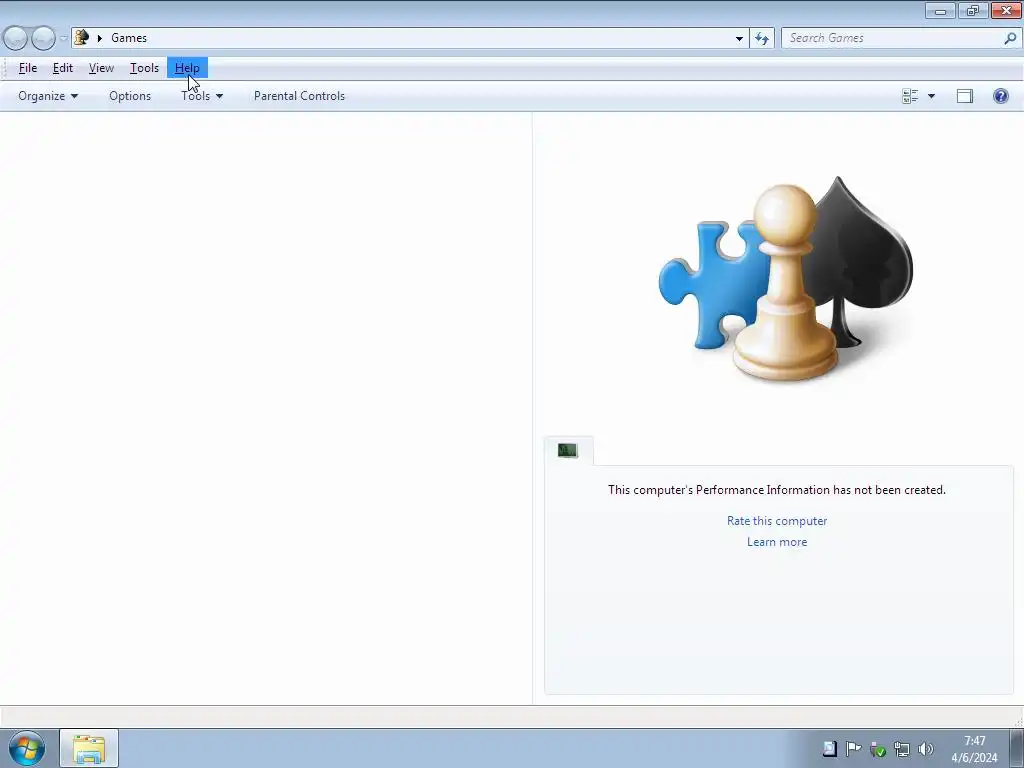Click the Games folder icon in address bar
Image resolution: width=1024 pixels, height=768 pixels.
[82, 38]
